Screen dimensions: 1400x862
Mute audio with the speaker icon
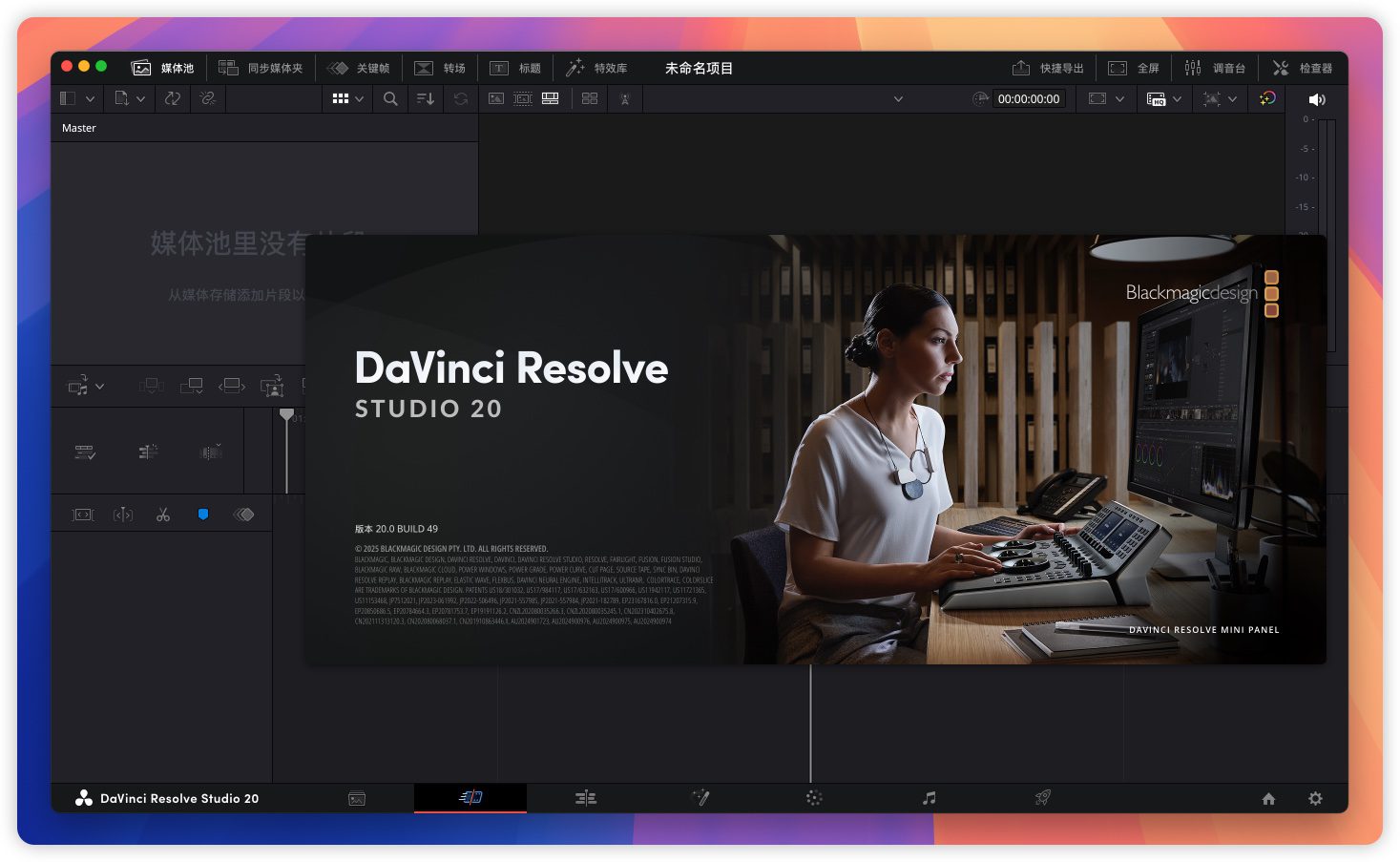1317,99
